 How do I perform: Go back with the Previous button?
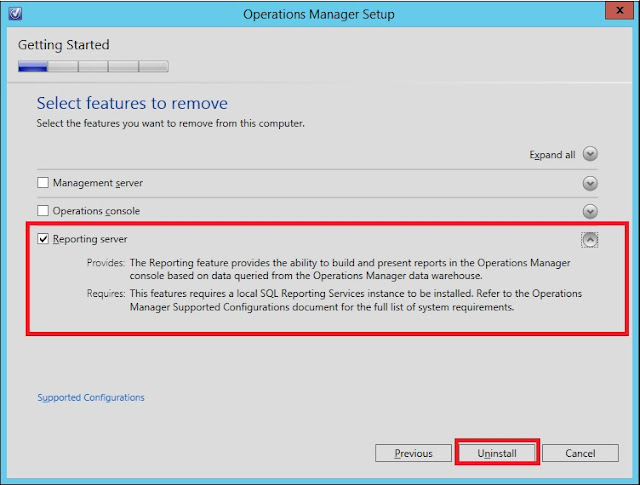click(413, 453)
